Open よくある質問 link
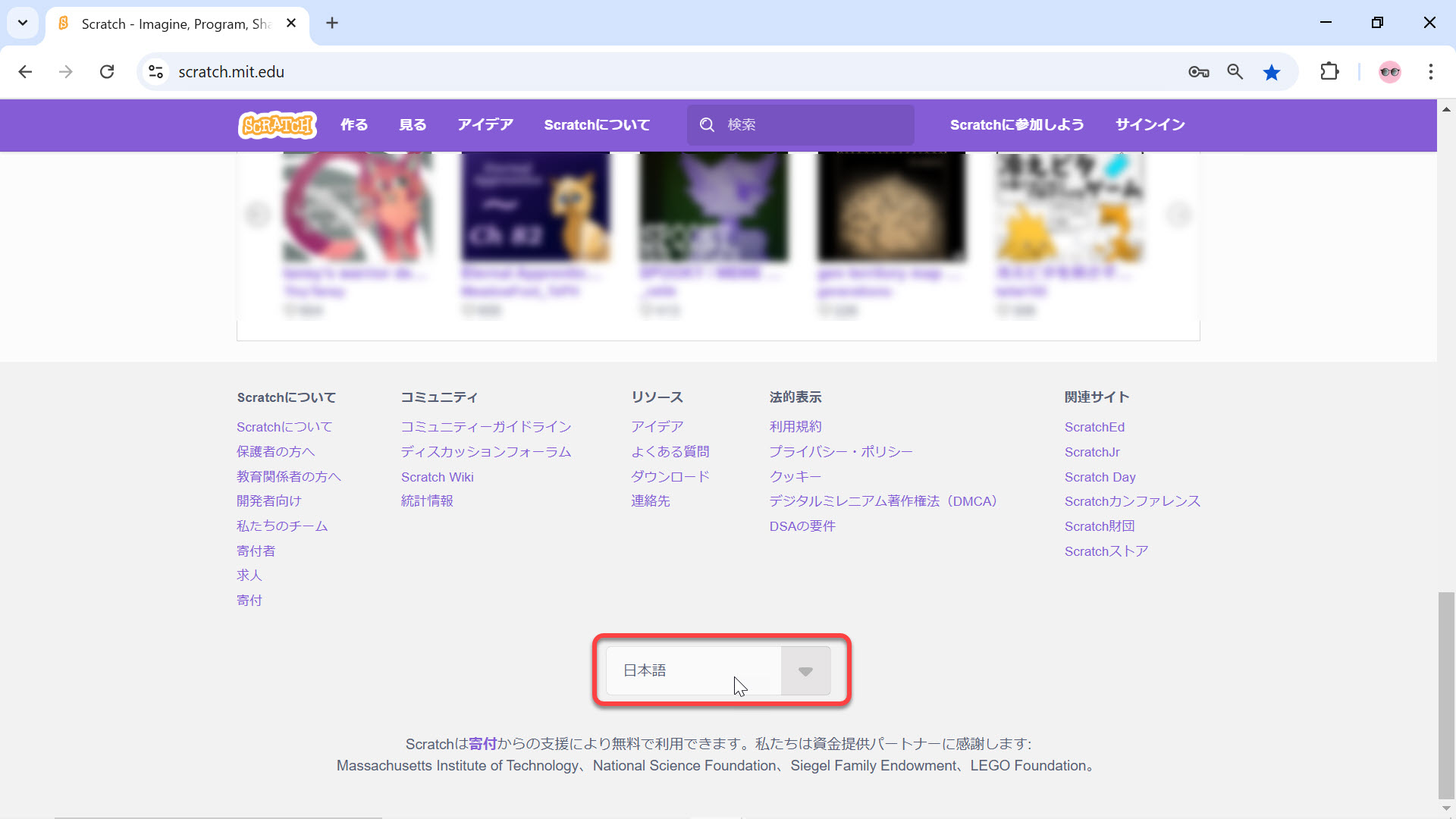This screenshot has height=819, width=1456. coord(670,452)
